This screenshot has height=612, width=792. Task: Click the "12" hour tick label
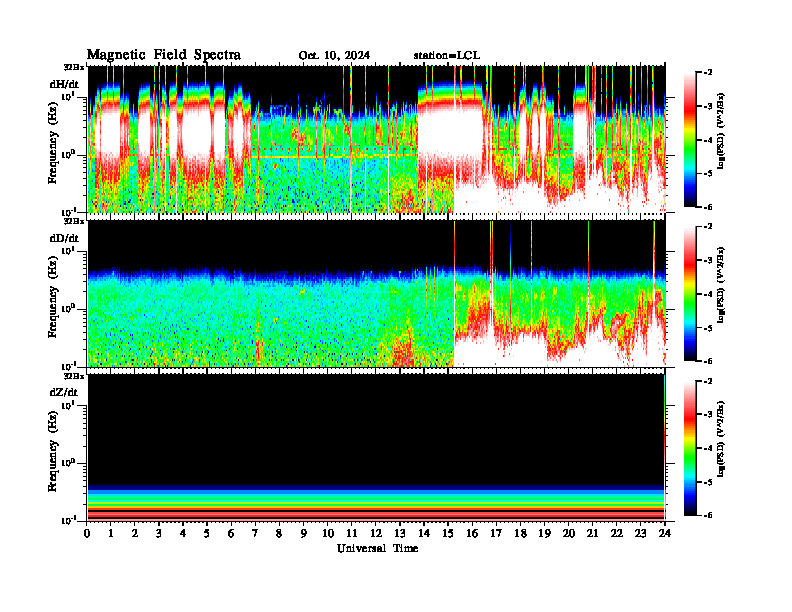click(376, 534)
